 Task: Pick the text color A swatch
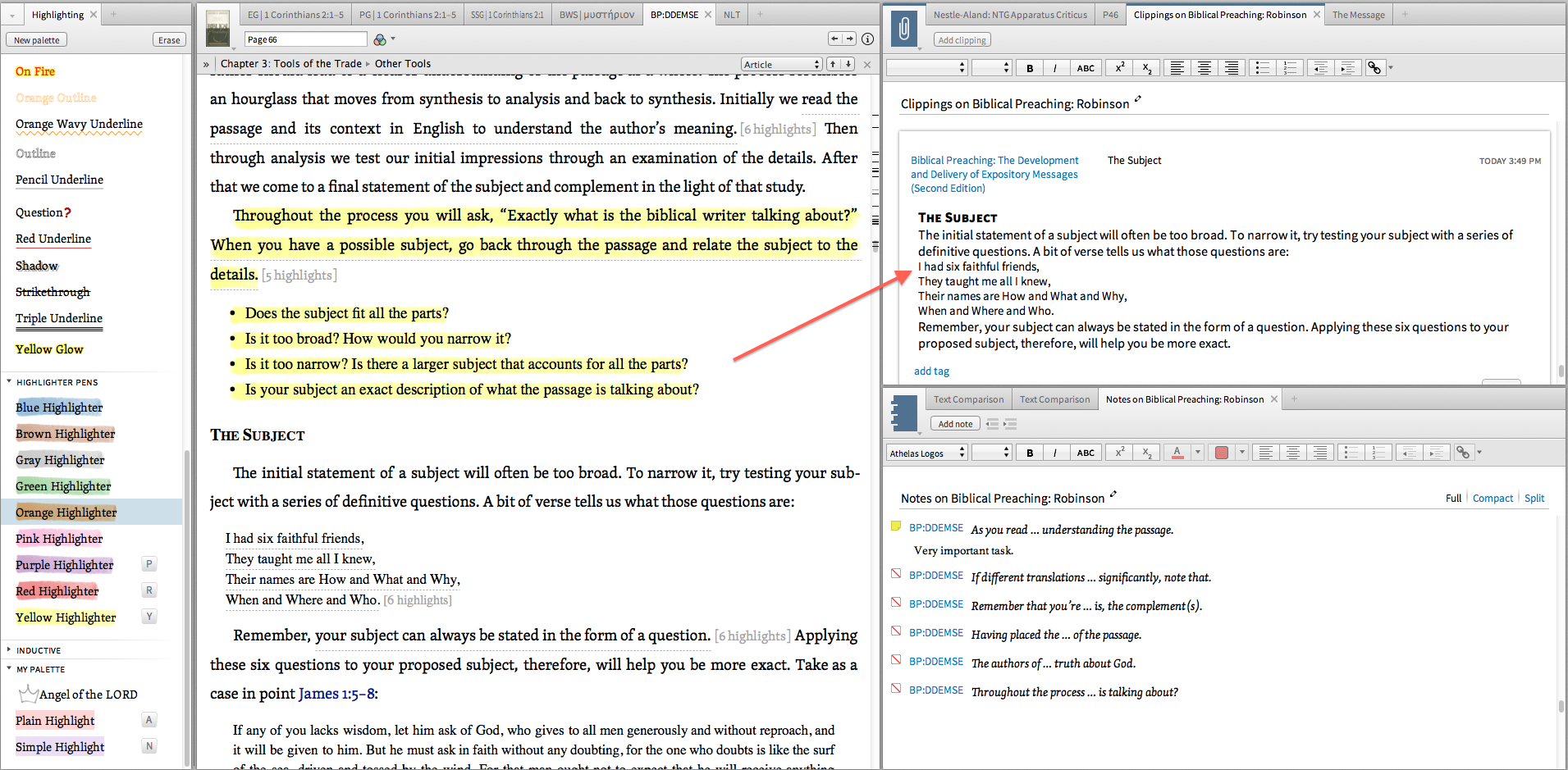pos(1177,453)
